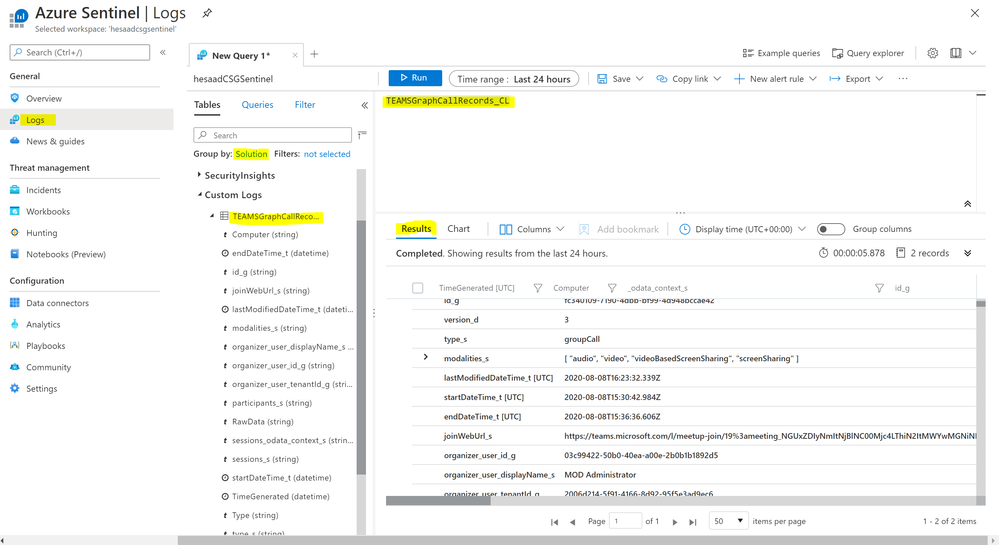Screen dimensions: 999x545
Task: Select the TEAMSGraphCallReco... table
Action: (276, 217)
